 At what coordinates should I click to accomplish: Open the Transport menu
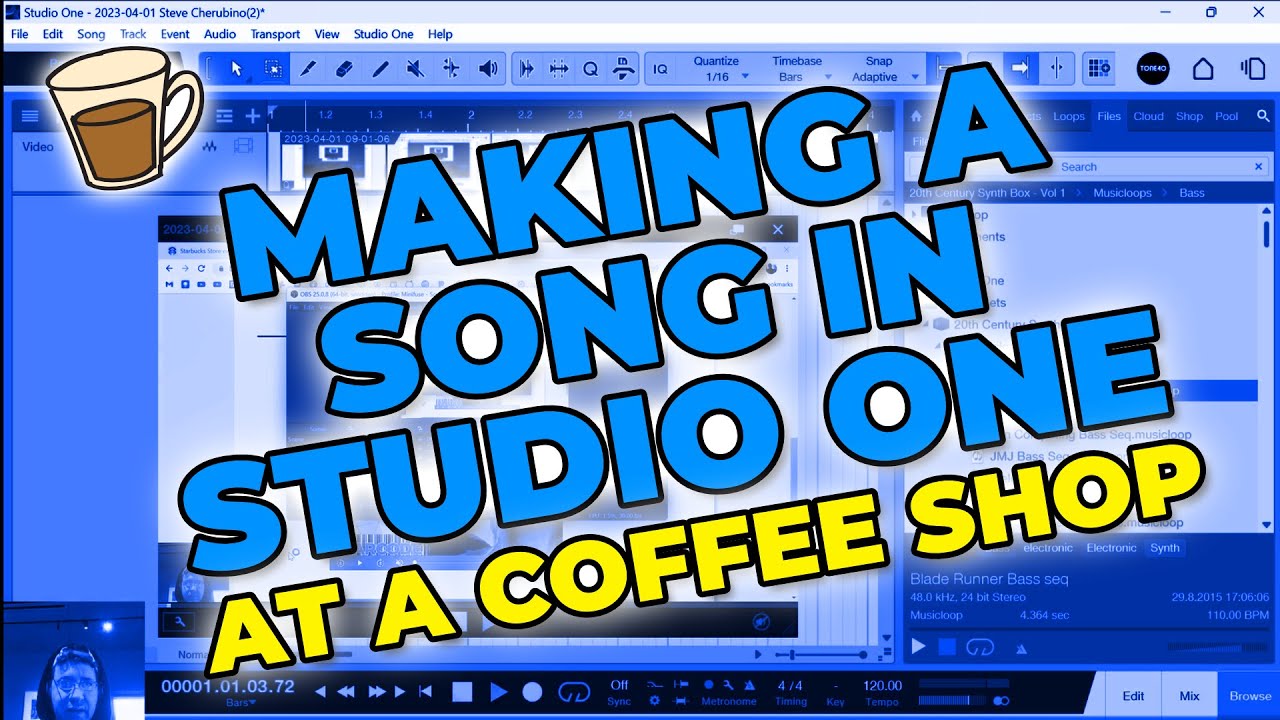click(275, 34)
